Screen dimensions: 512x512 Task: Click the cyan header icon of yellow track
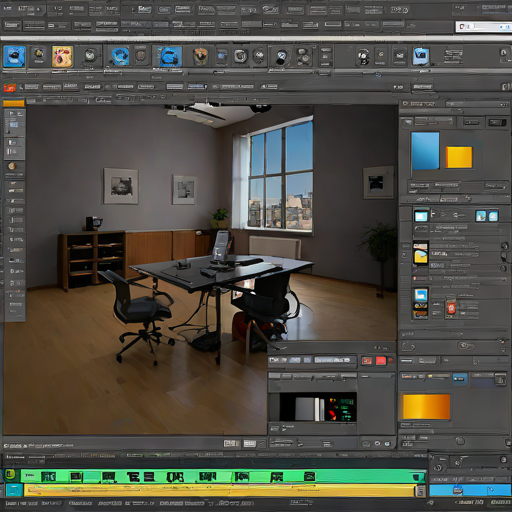tap(14, 490)
